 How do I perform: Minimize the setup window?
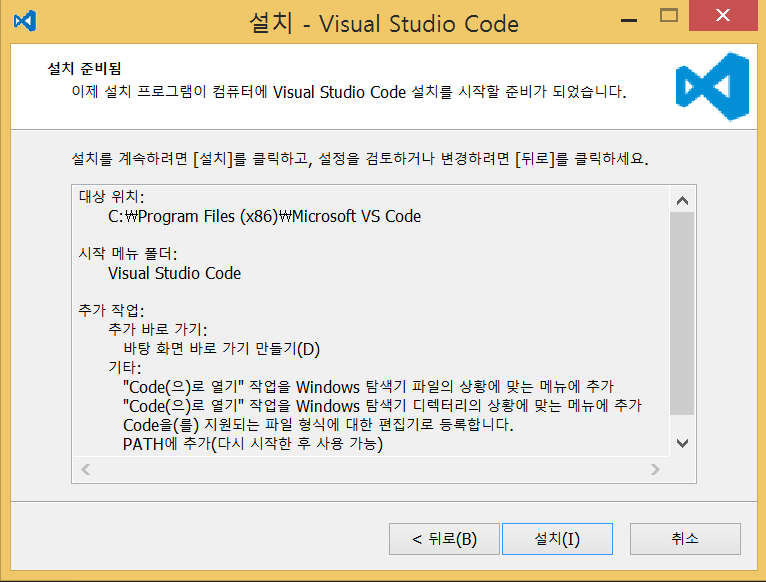pos(629,20)
